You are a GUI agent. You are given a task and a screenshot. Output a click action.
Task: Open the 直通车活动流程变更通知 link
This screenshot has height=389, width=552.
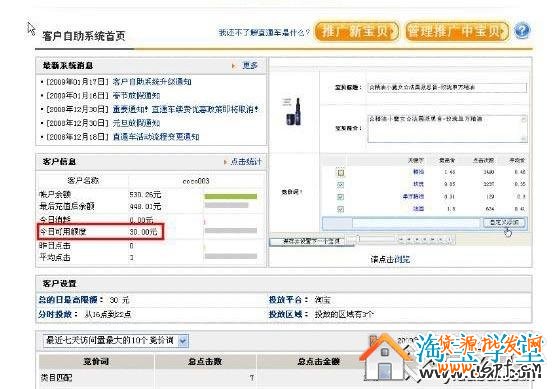[156, 137]
